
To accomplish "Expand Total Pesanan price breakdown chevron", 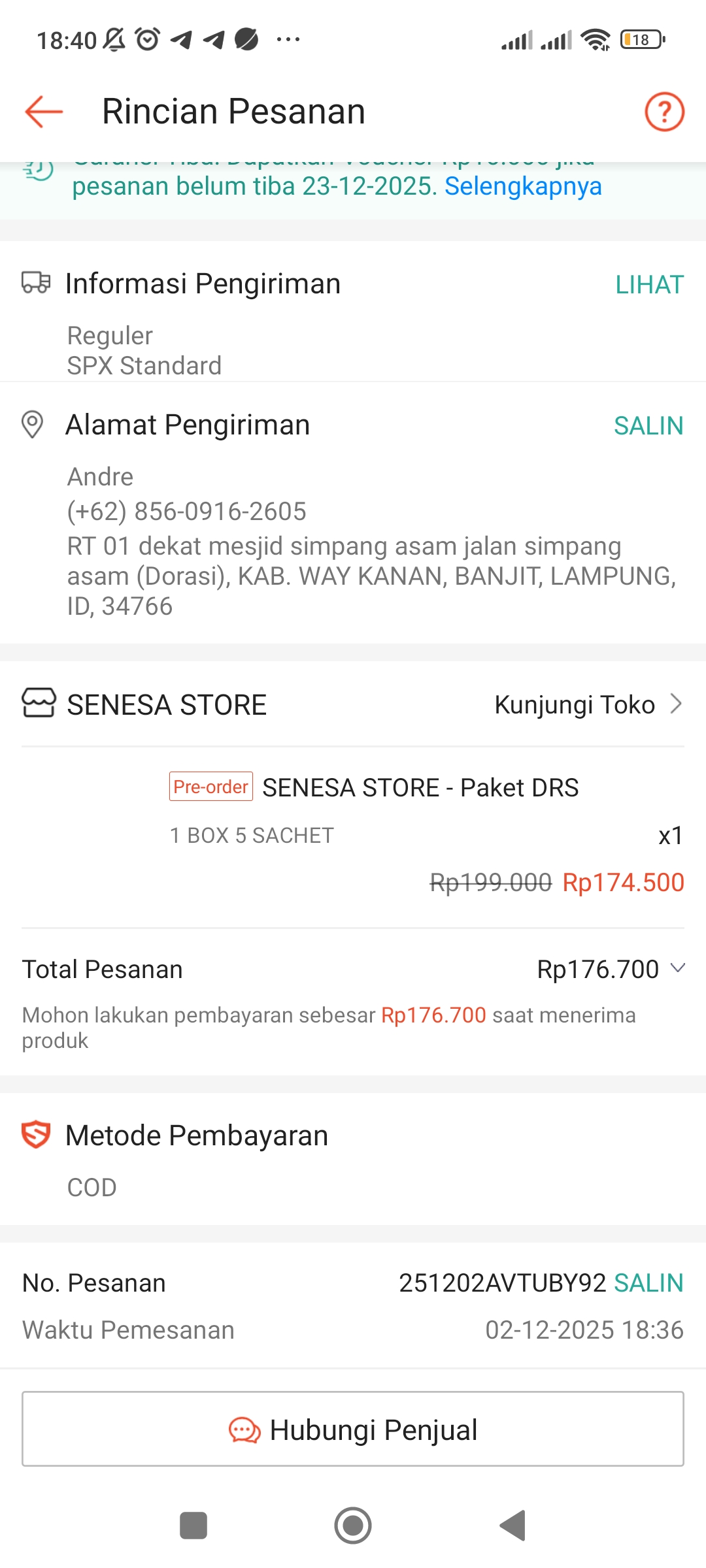I will coord(678,968).
